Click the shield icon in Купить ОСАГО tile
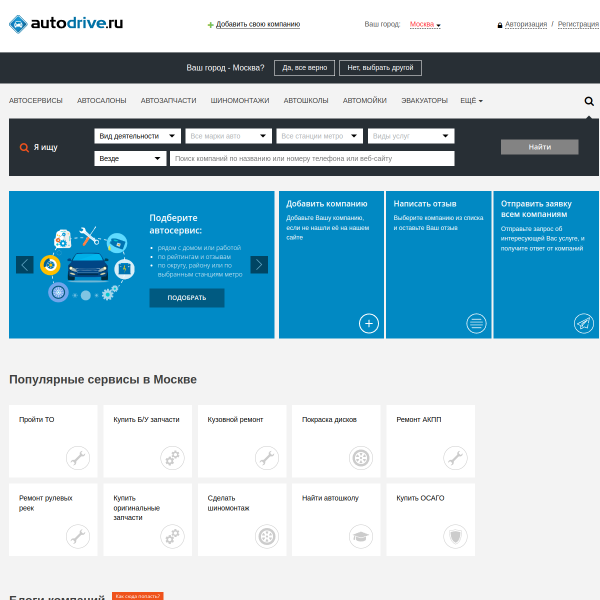Viewport: 600px width, 600px height. (x=455, y=536)
